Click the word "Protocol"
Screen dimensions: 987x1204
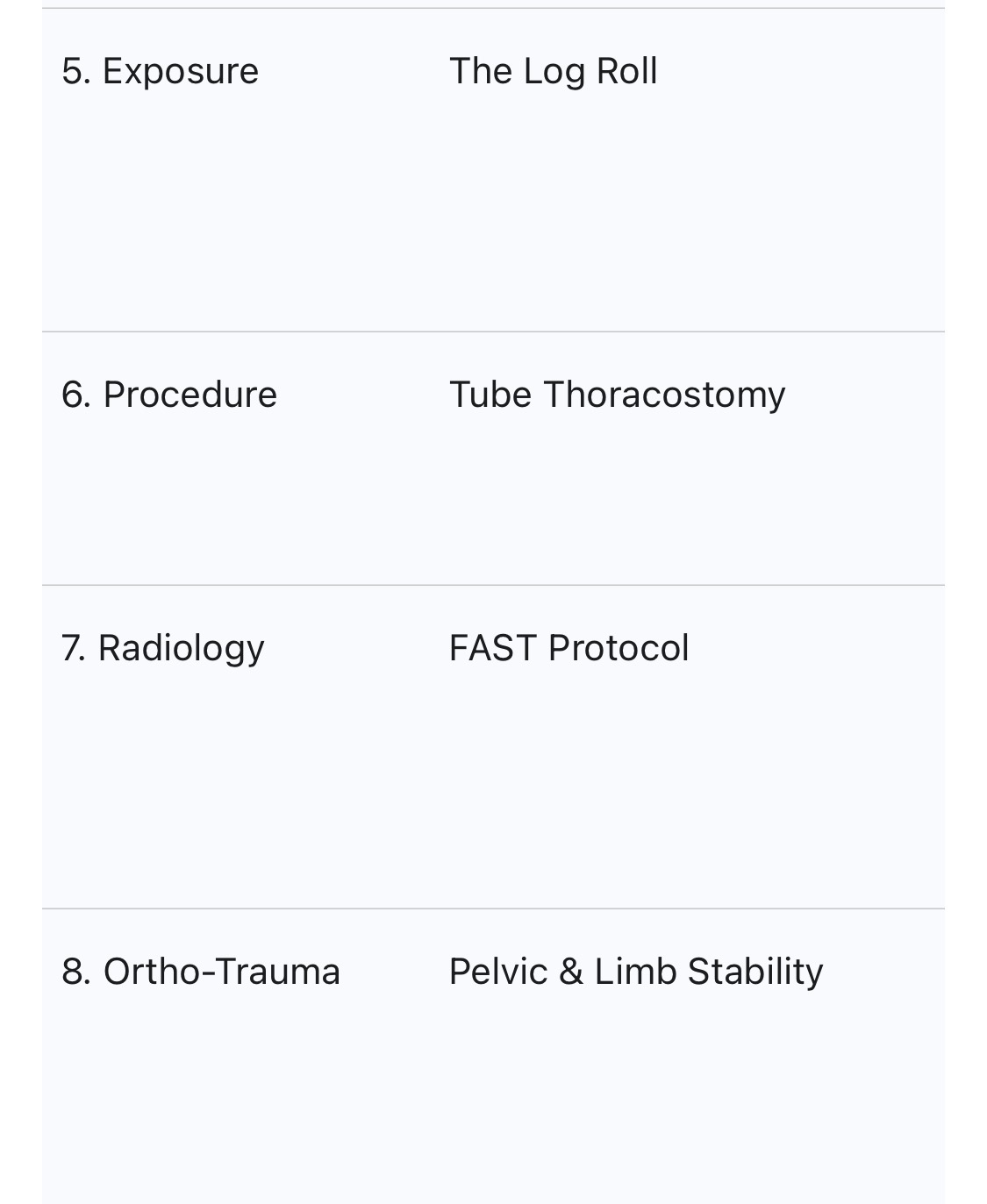tap(619, 648)
